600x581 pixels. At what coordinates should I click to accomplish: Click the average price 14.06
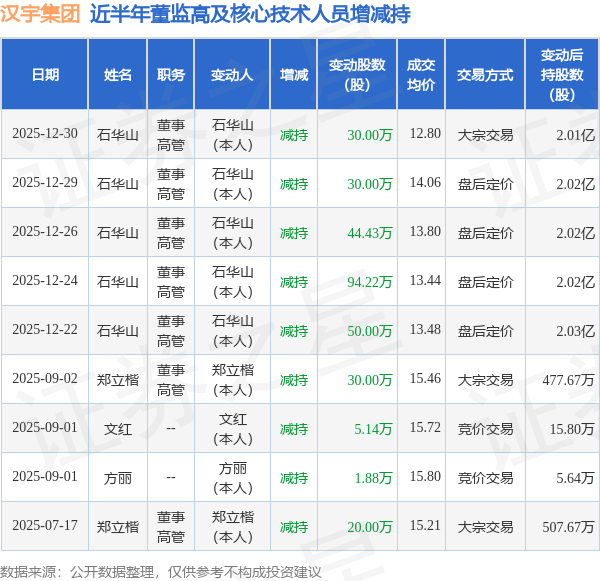coord(425,183)
